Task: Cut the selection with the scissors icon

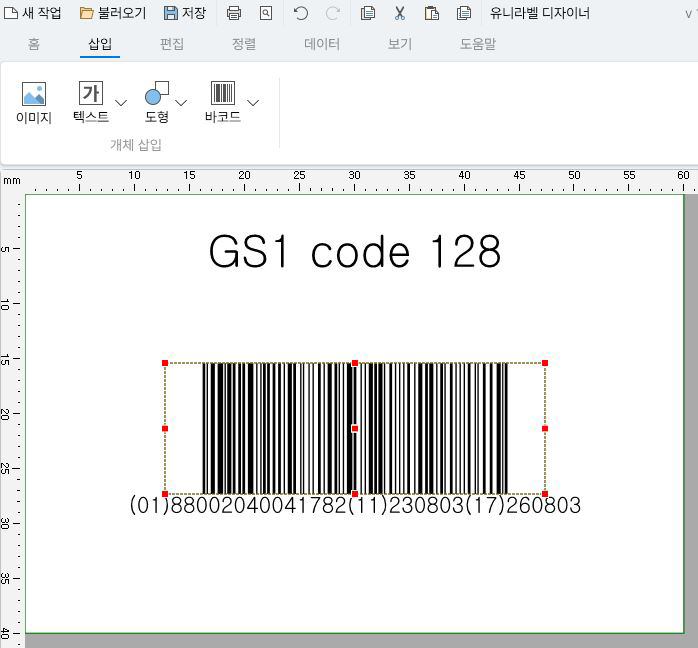Action: coord(400,13)
